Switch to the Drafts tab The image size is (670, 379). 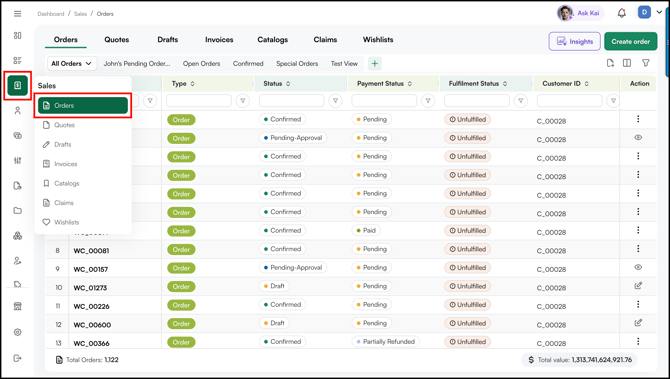click(x=168, y=40)
